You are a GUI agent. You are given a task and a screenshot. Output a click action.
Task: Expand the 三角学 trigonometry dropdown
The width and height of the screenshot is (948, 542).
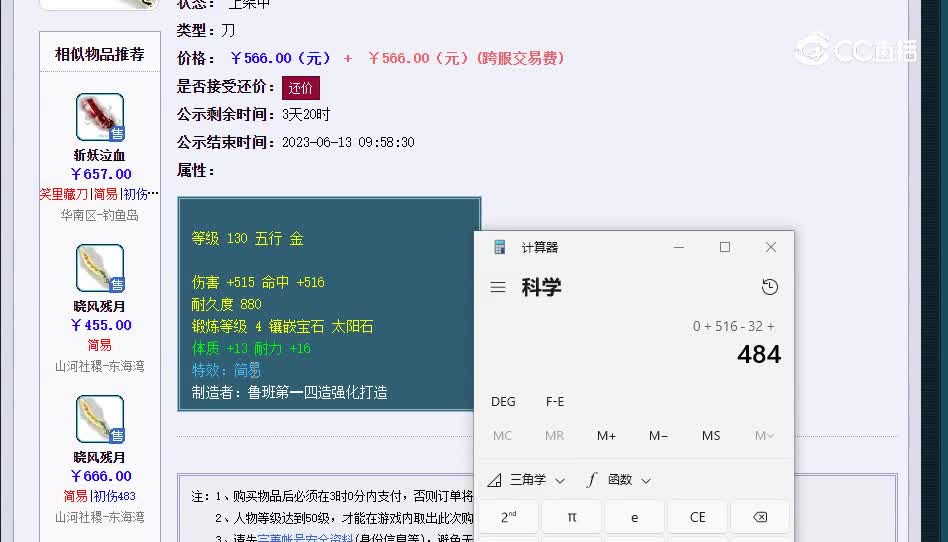pos(526,480)
